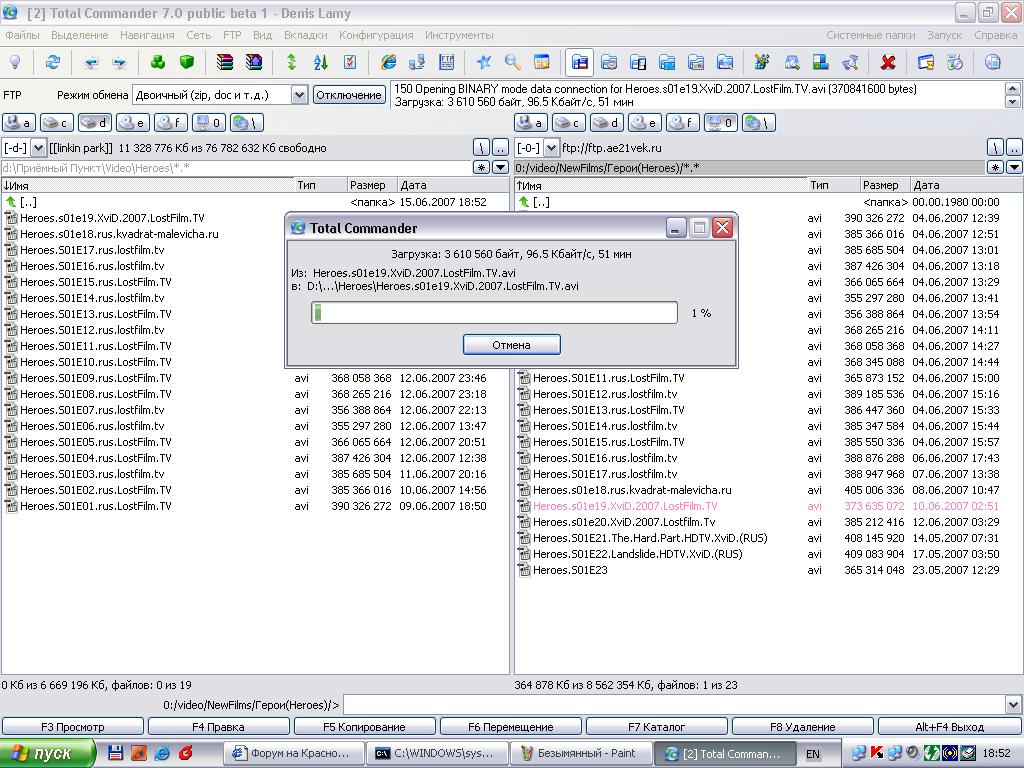
Task: Click the books with blue arrow icon
Action: pos(253,62)
